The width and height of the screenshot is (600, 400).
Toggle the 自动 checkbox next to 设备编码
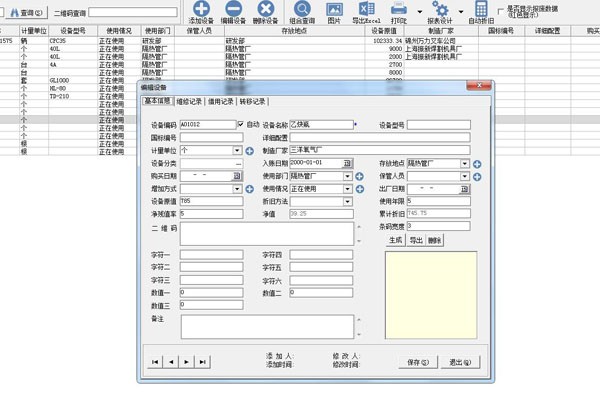pos(239,125)
